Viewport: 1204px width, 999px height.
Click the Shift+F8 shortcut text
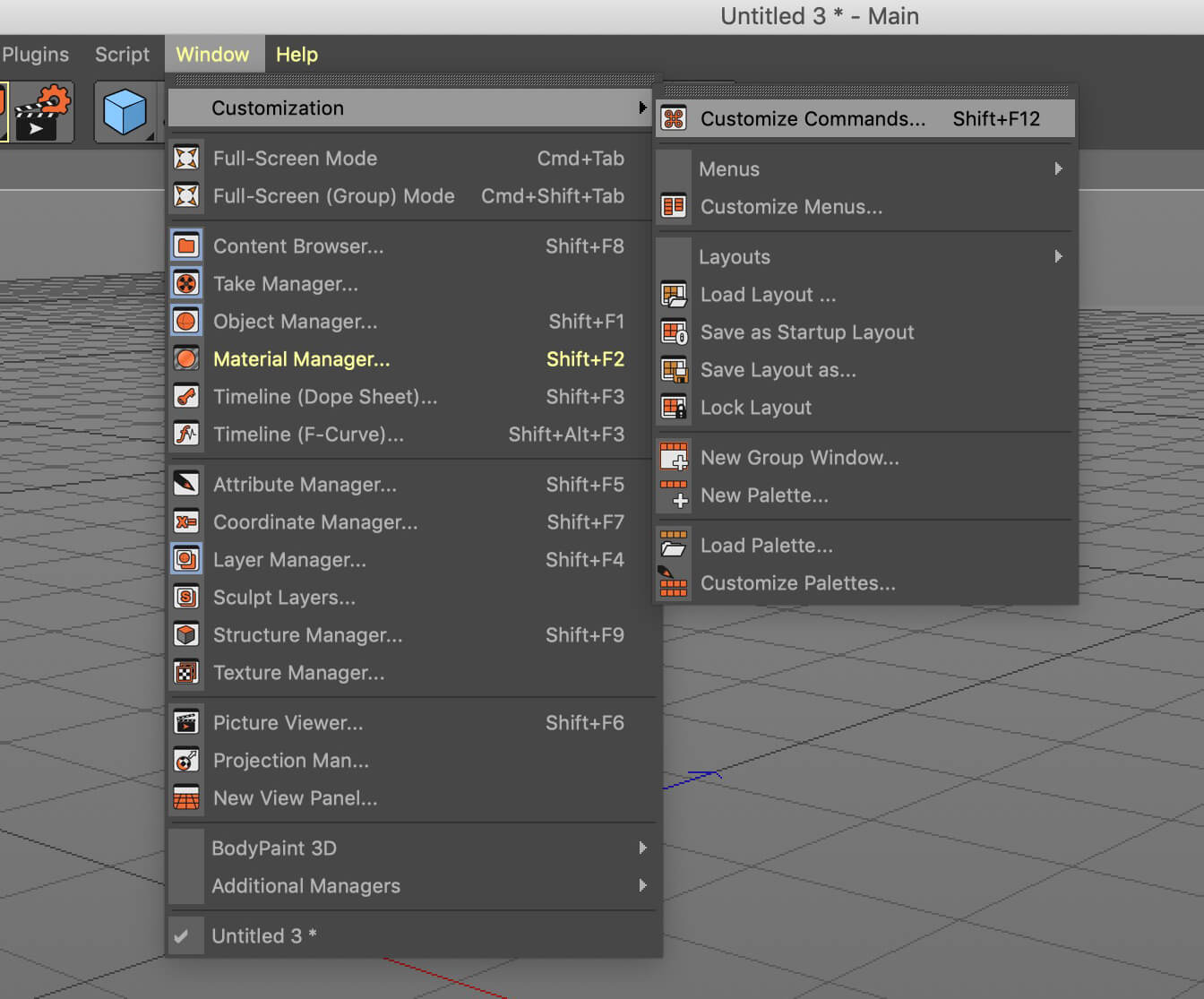(x=585, y=246)
